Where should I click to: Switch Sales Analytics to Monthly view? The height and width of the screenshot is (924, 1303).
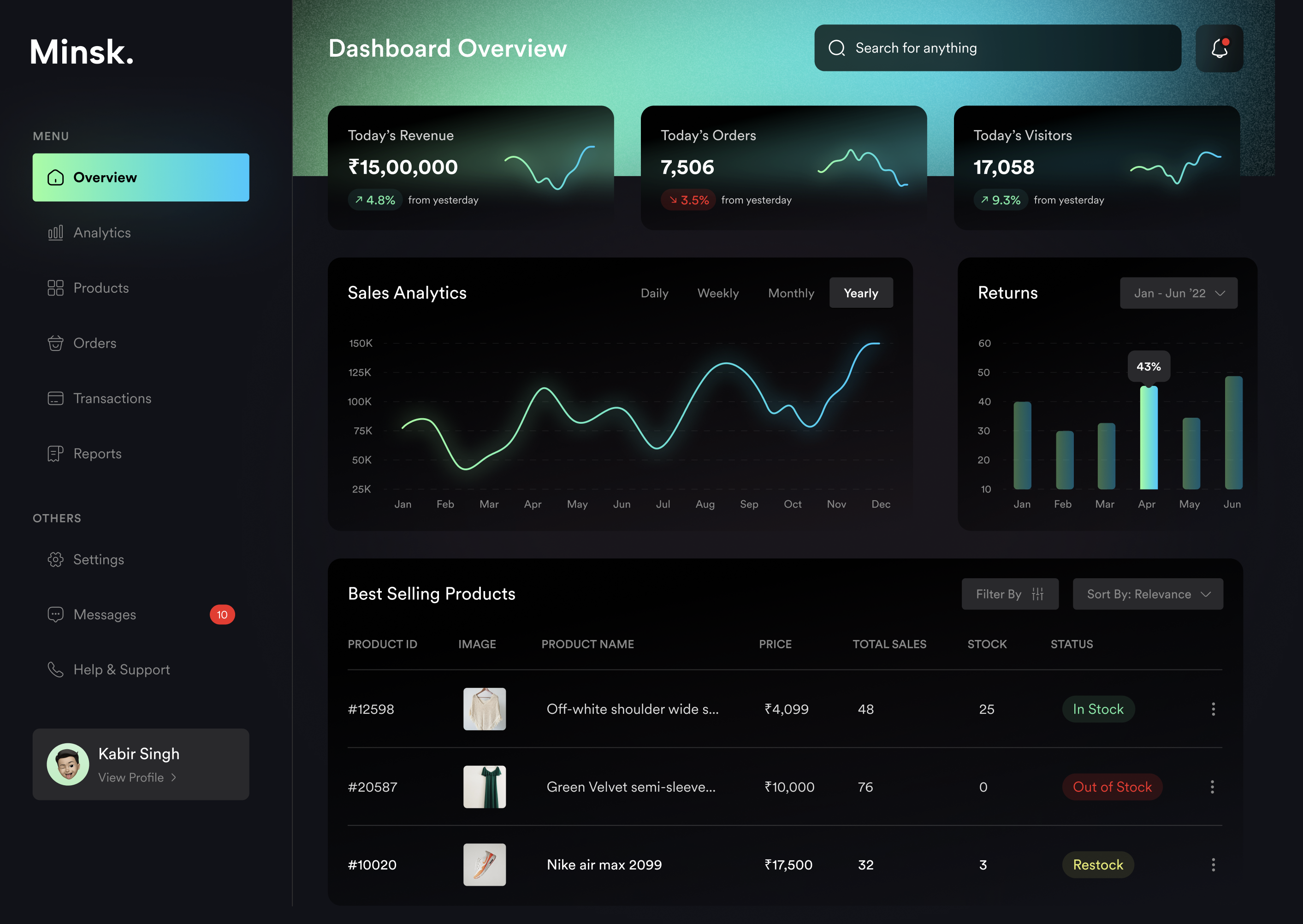coord(791,293)
